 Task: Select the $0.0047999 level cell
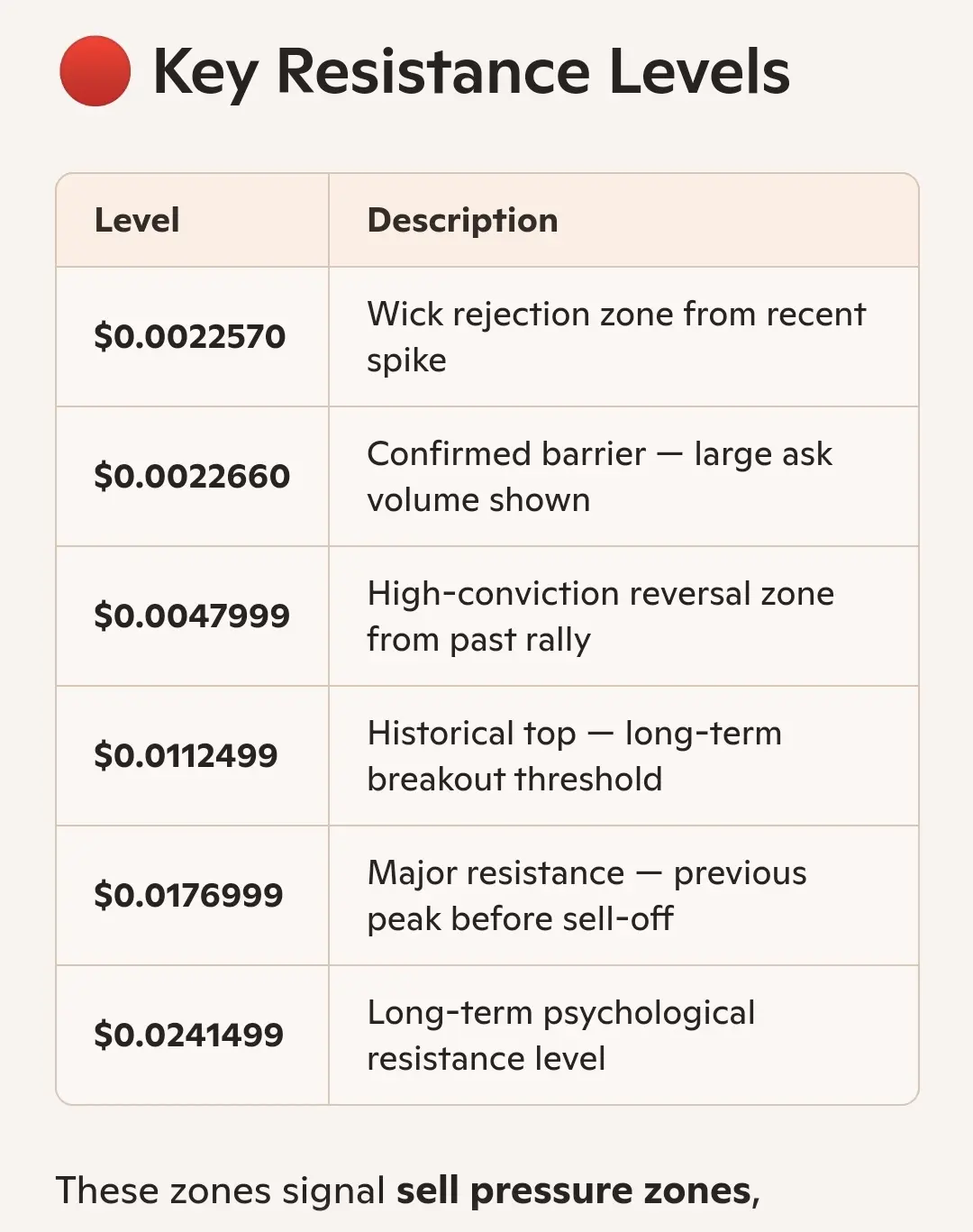pyautogui.click(x=192, y=616)
